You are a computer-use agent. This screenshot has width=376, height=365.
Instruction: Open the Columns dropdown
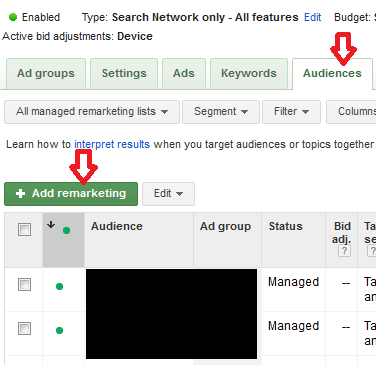pos(351,112)
